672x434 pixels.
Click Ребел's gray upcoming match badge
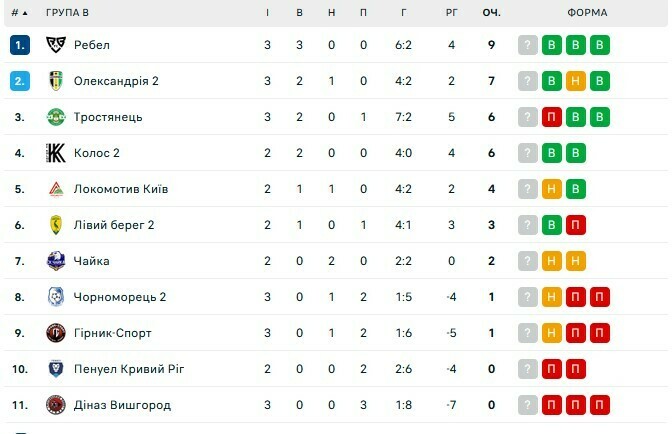527,45
